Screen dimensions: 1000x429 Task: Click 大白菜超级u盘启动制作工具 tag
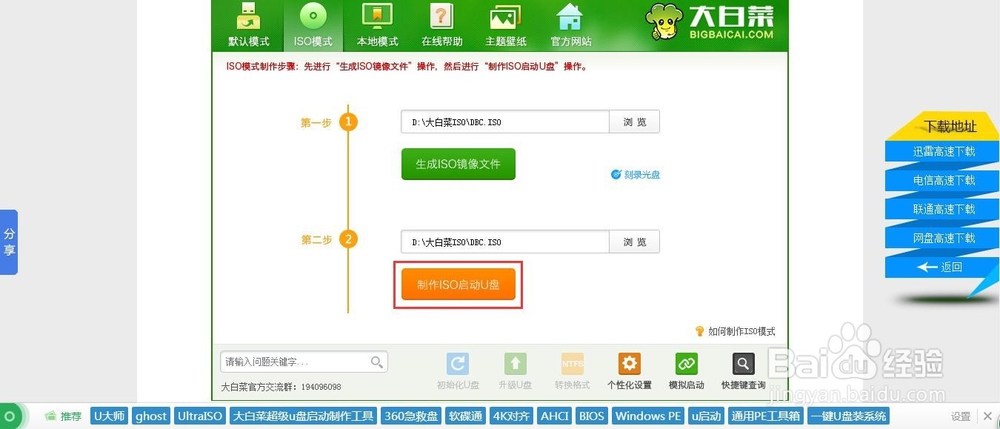coord(303,416)
